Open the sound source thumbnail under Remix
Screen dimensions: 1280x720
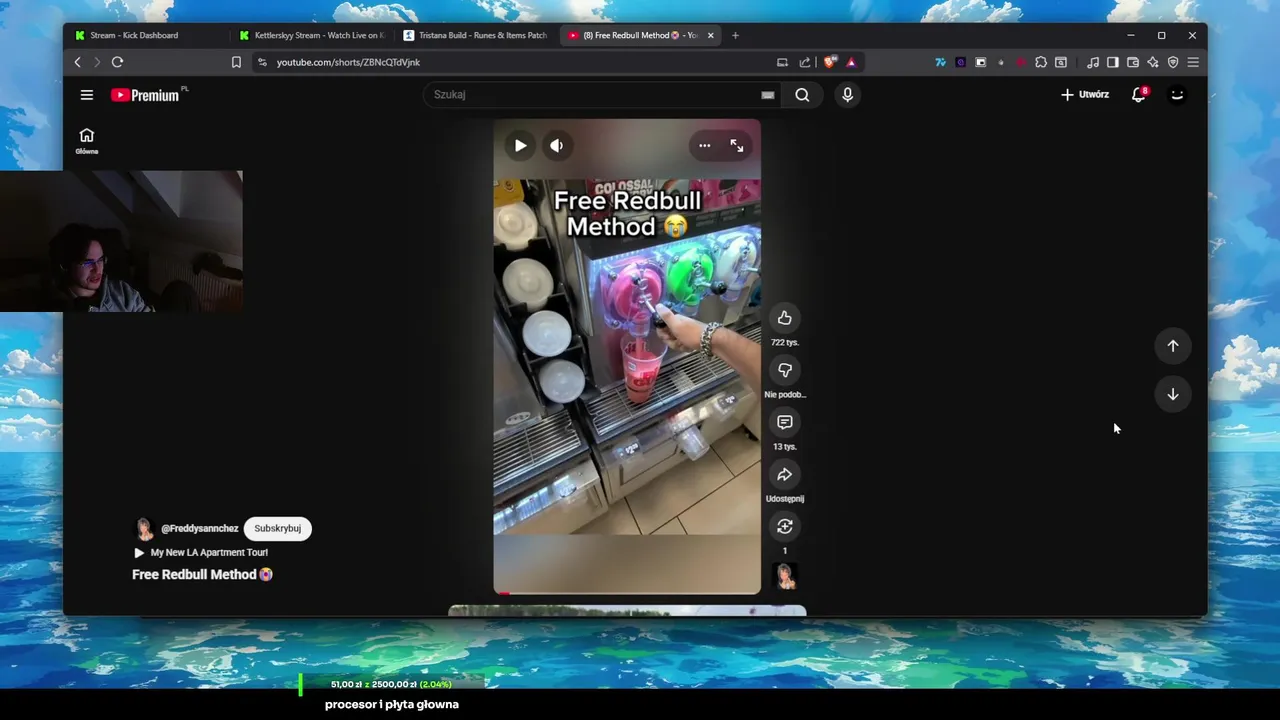785,576
